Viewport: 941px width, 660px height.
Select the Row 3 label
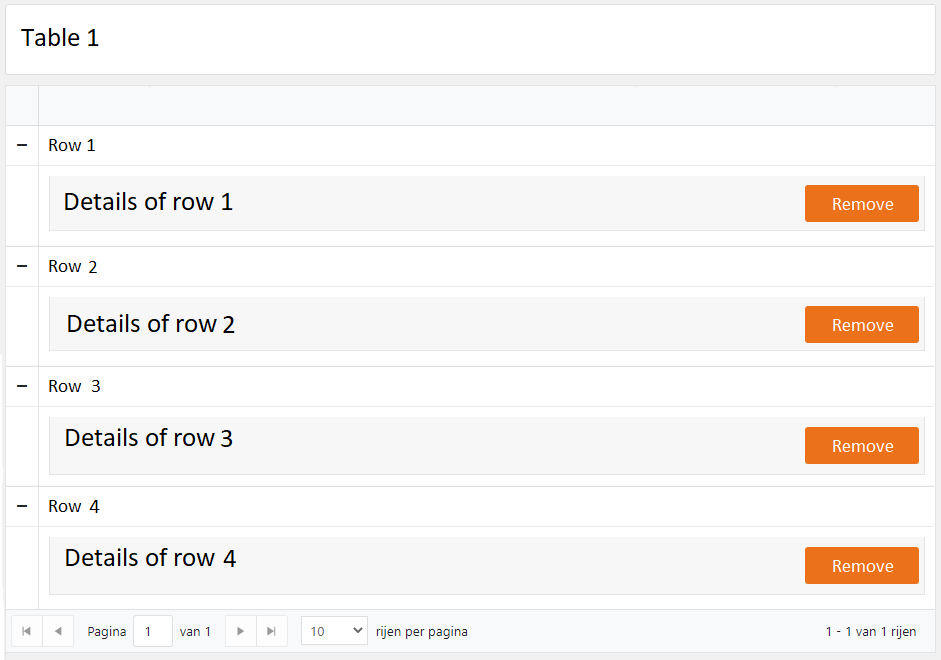coord(74,387)
